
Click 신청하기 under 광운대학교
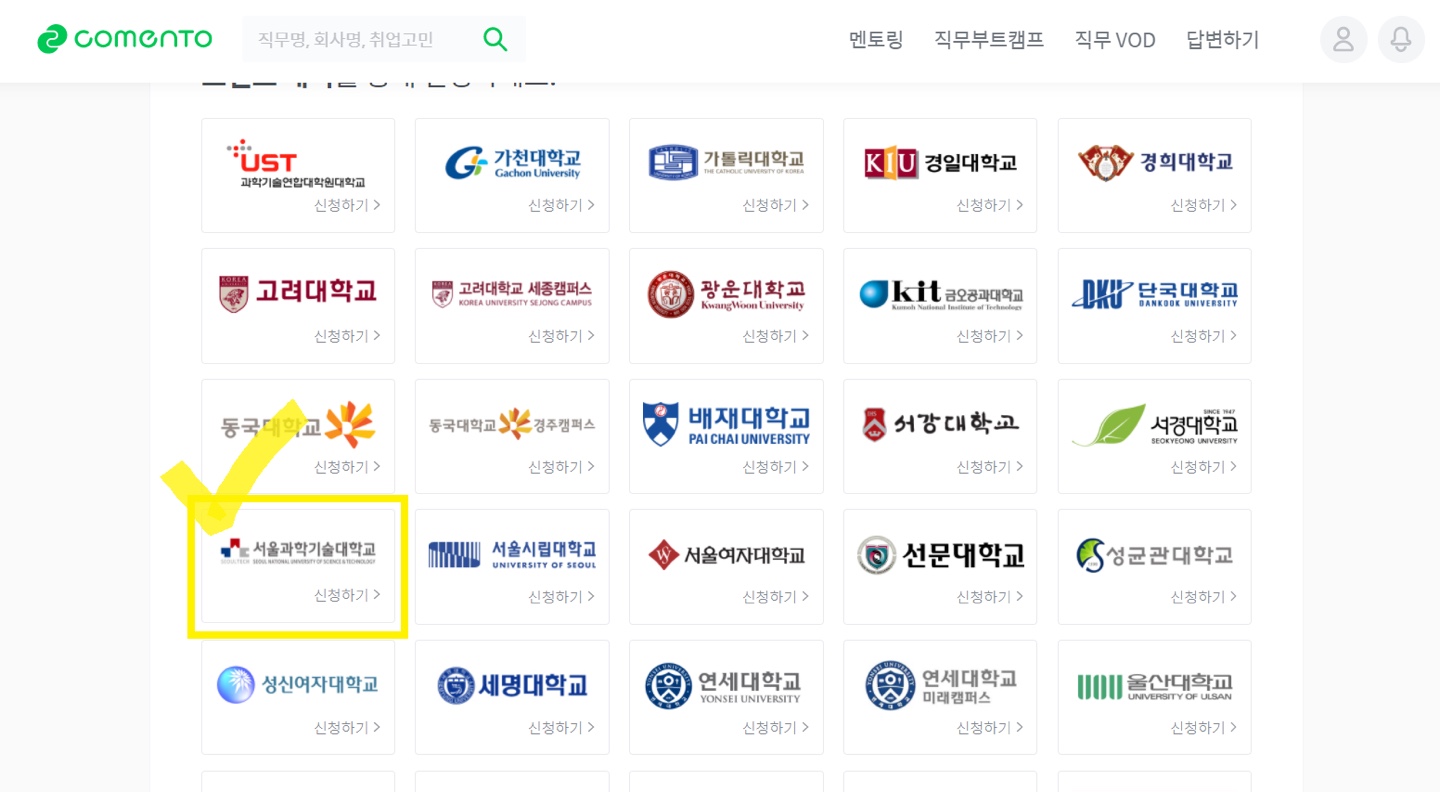coord(775,336)
